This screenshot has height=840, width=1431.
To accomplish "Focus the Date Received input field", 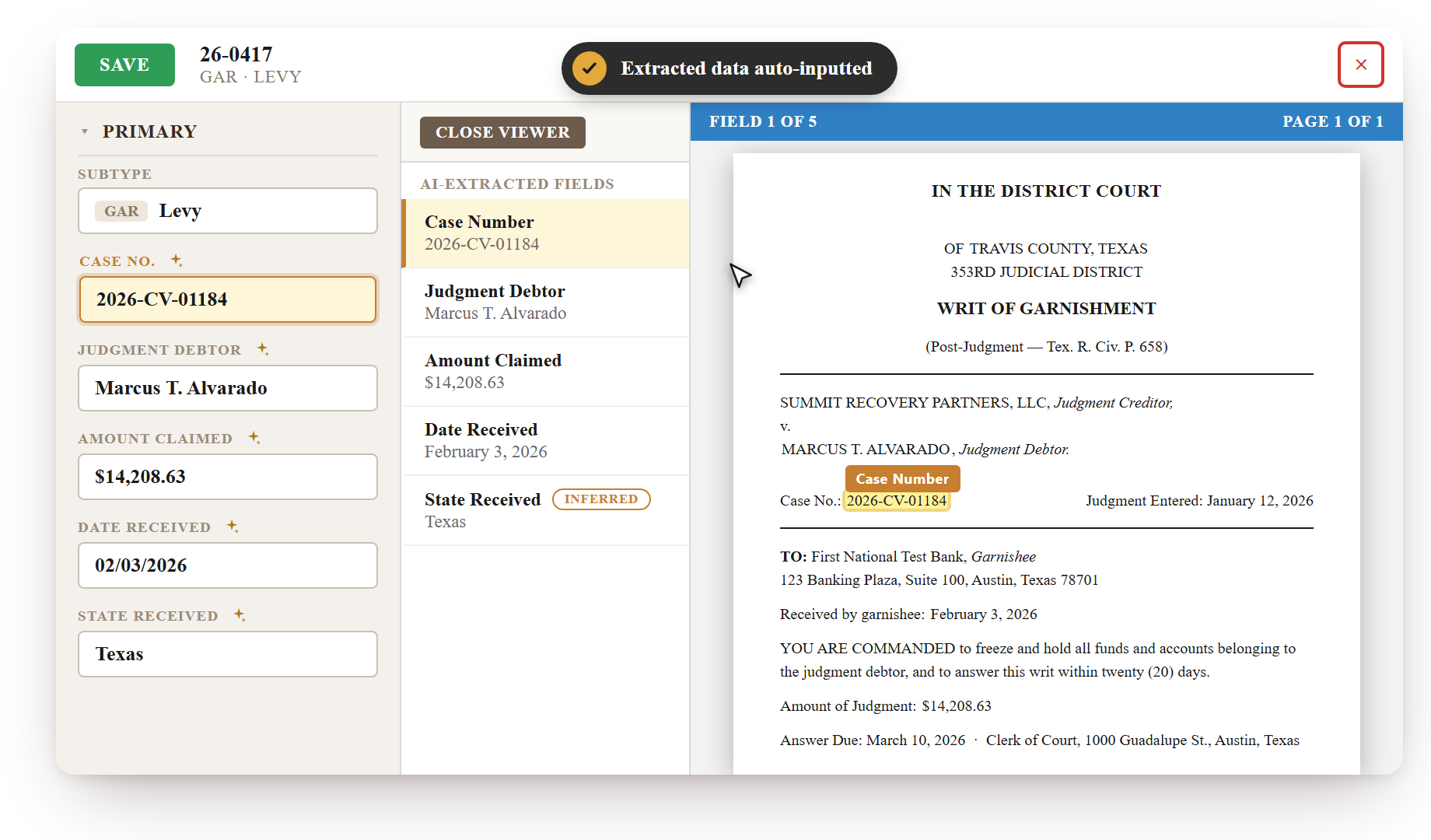I will point(228,565).
